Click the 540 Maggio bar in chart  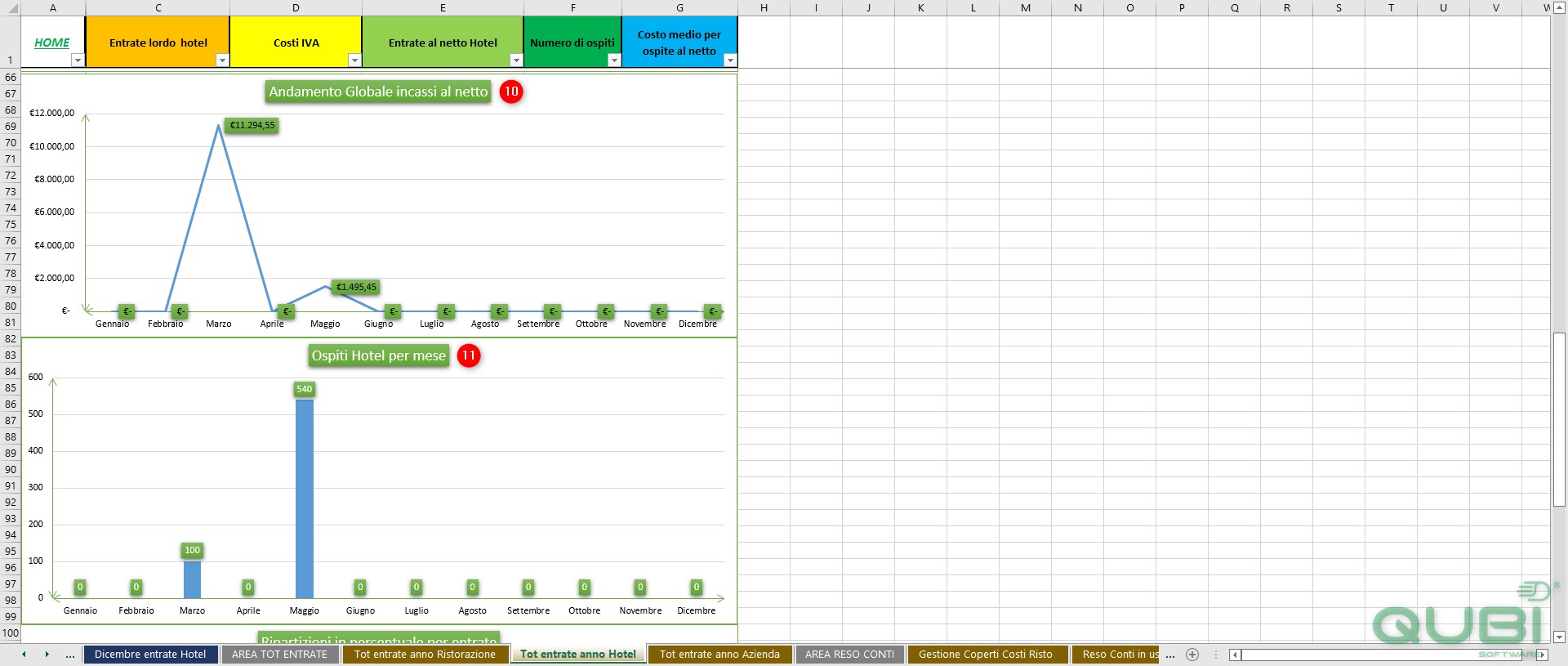304,498
